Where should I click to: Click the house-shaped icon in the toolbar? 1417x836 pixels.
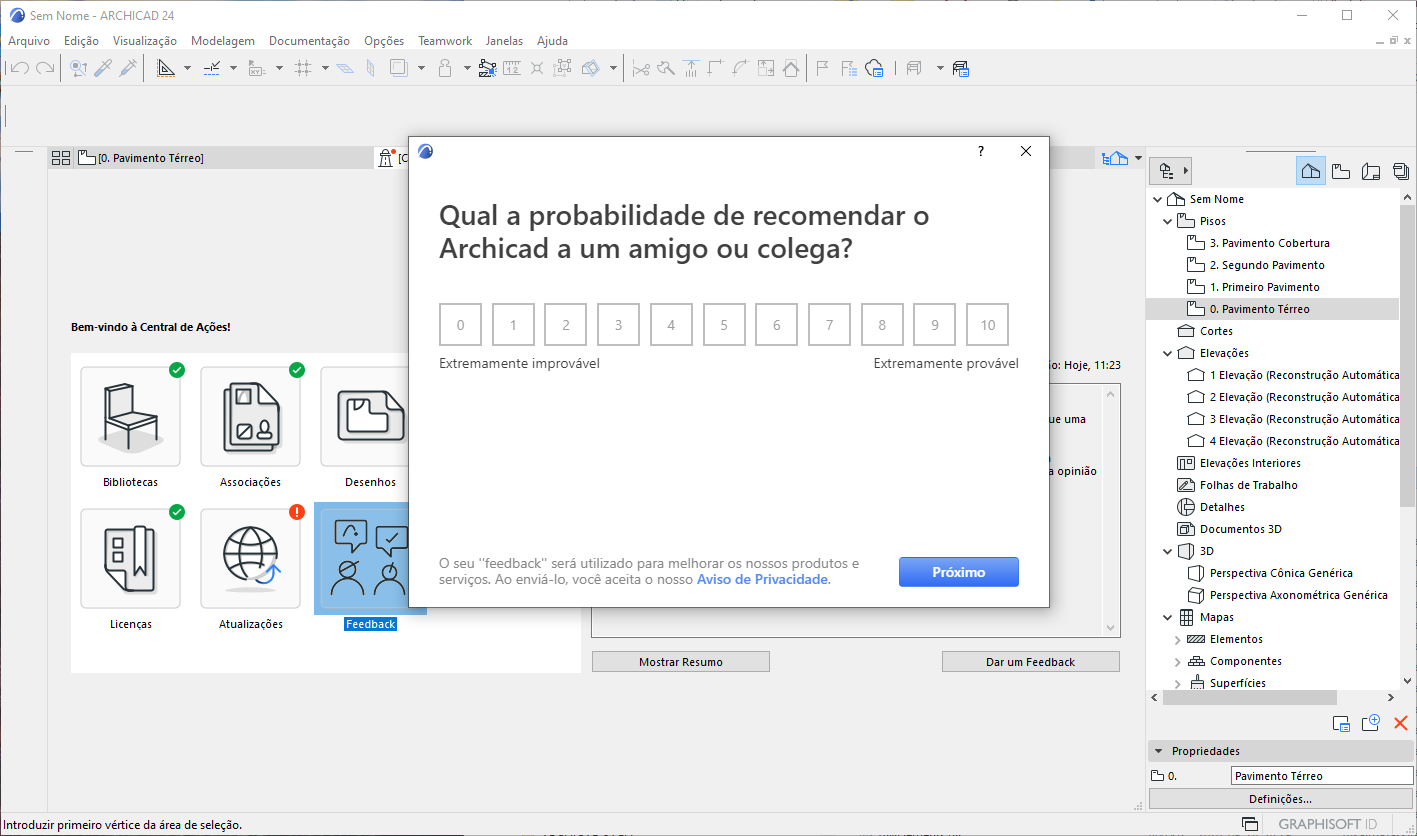[791, 68]
